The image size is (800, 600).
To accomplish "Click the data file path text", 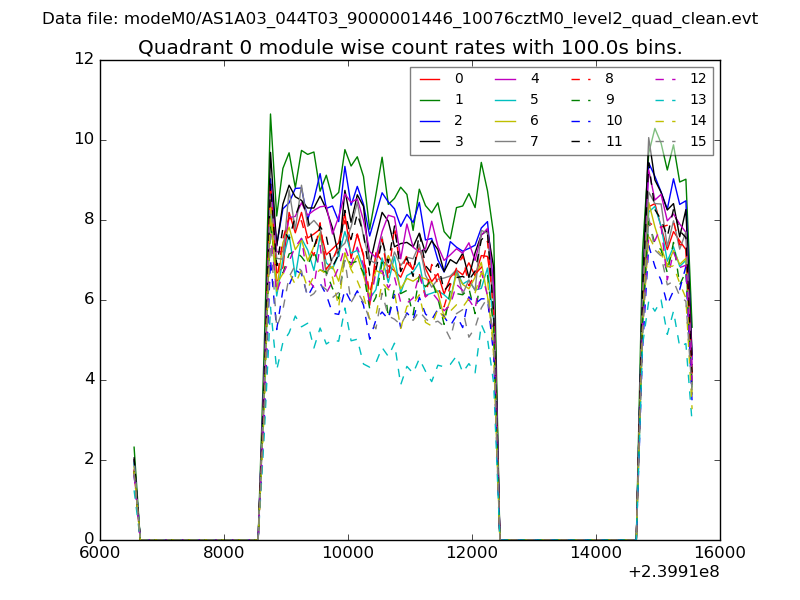I will tap(400, 18).
